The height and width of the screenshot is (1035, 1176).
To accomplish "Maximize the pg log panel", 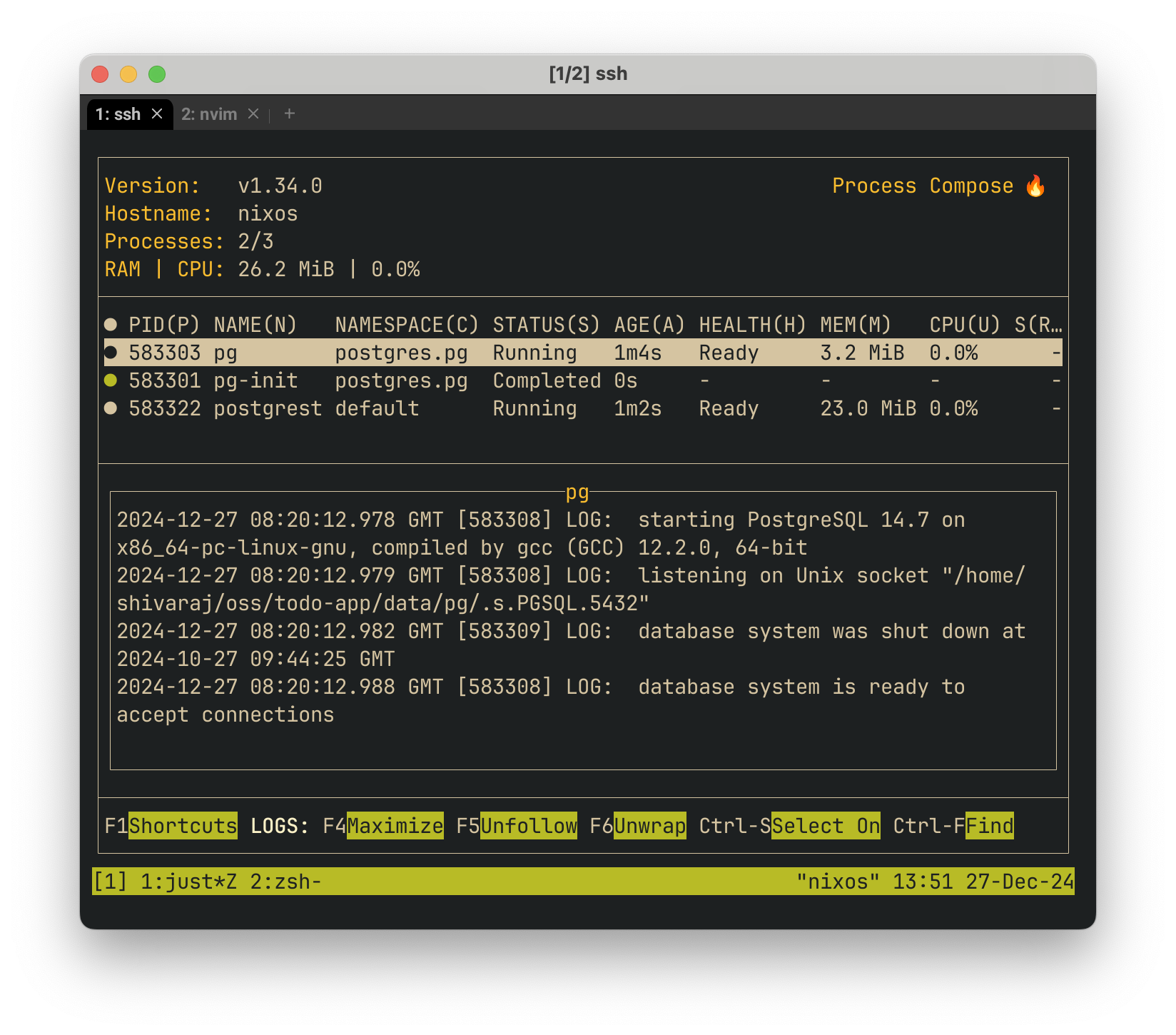I will click(x=395, y=826).
